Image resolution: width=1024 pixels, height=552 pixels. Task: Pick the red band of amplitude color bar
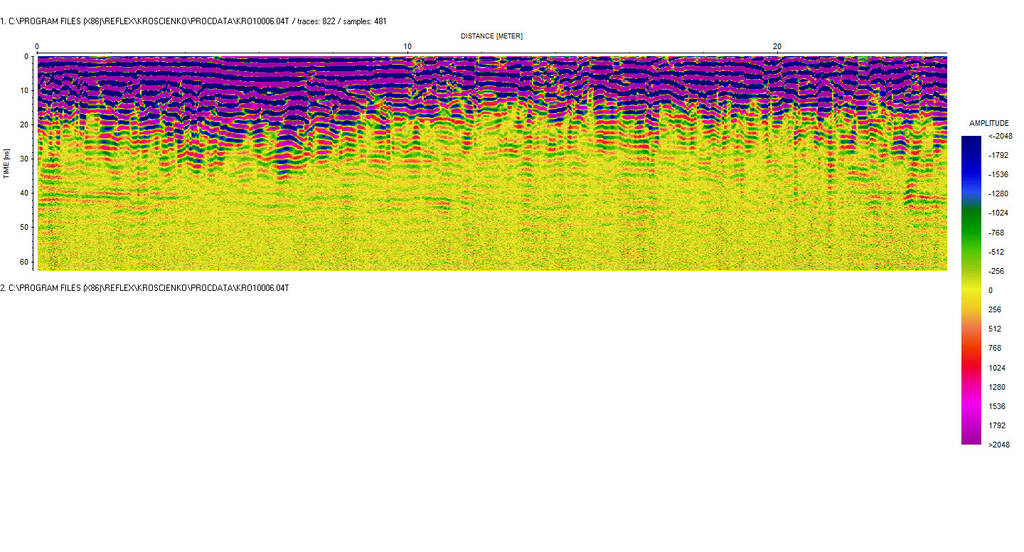pos(971,365)
